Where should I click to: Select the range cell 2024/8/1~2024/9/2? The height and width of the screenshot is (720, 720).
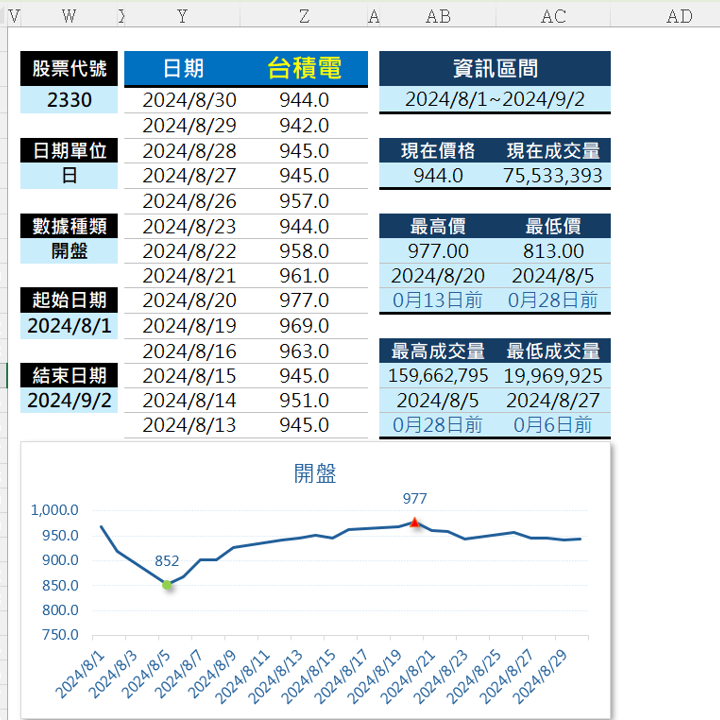tap(495, 100)
